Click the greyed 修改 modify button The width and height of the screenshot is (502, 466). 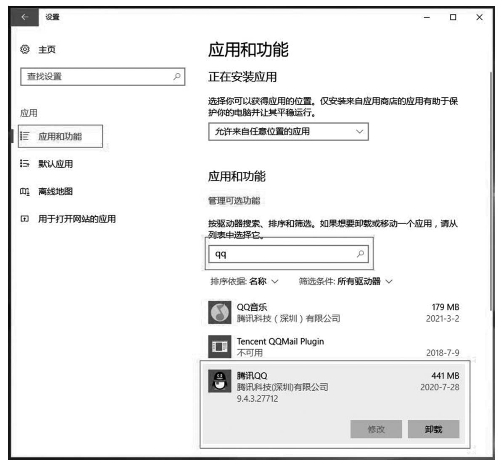[376, 429]
